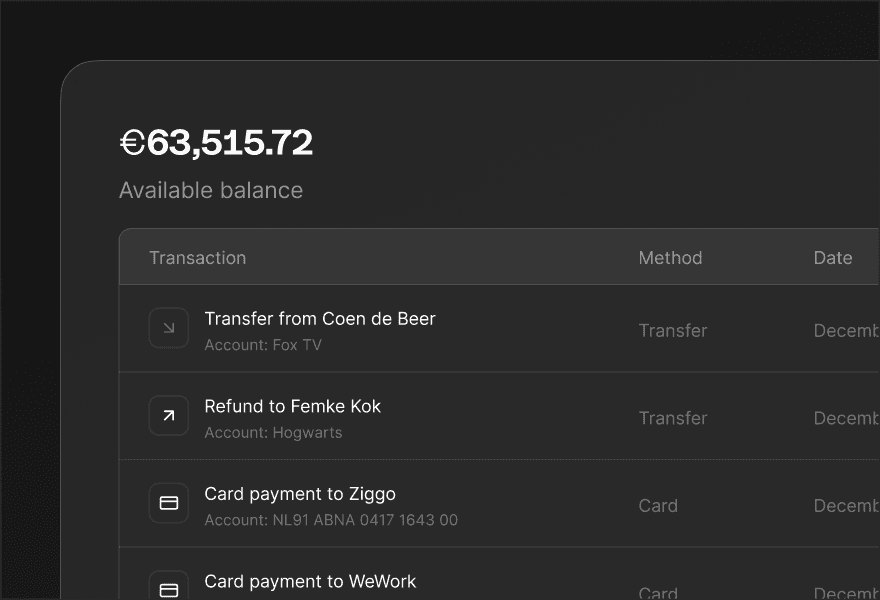The image size is (880, 600).
Task: Click the Available balance label
Action: [x=211, y=190]
